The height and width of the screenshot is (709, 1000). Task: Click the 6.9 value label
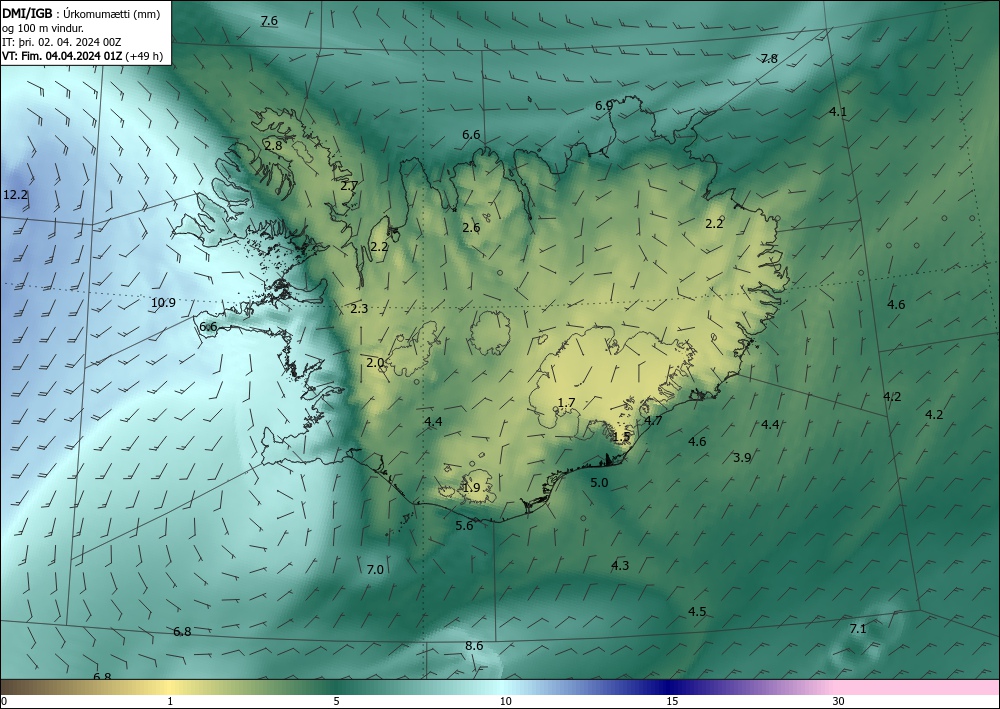tap(604, 106)
